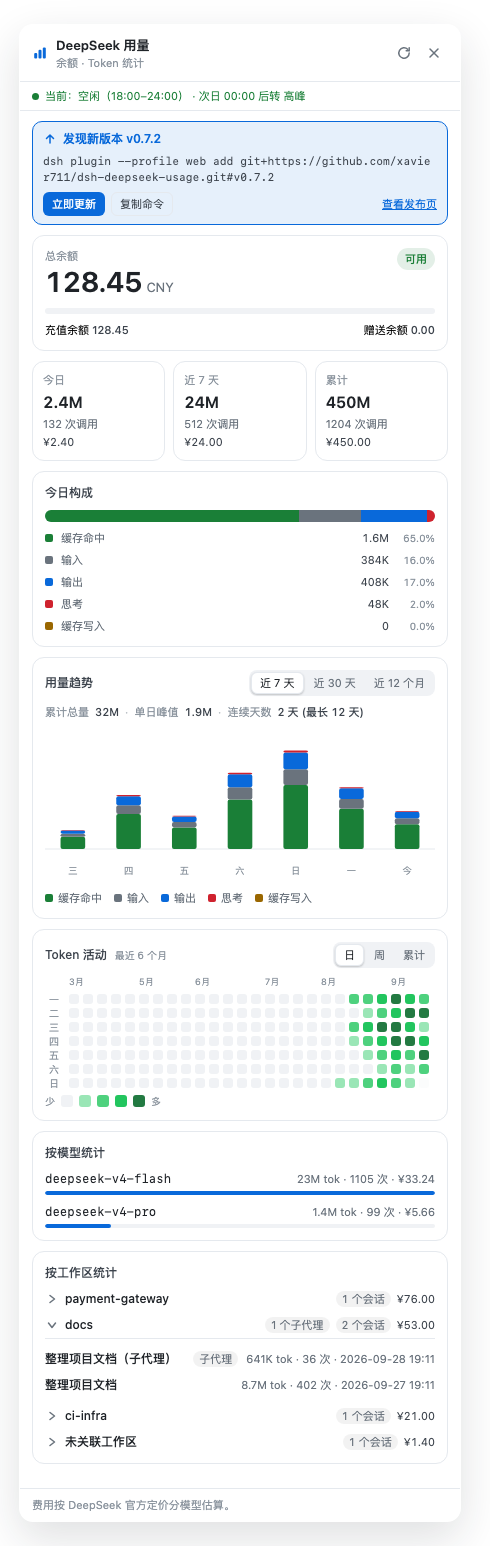Switch trend range to 近 12 个月
This screenshot has width=490, height=1546.
coord(399,683)
